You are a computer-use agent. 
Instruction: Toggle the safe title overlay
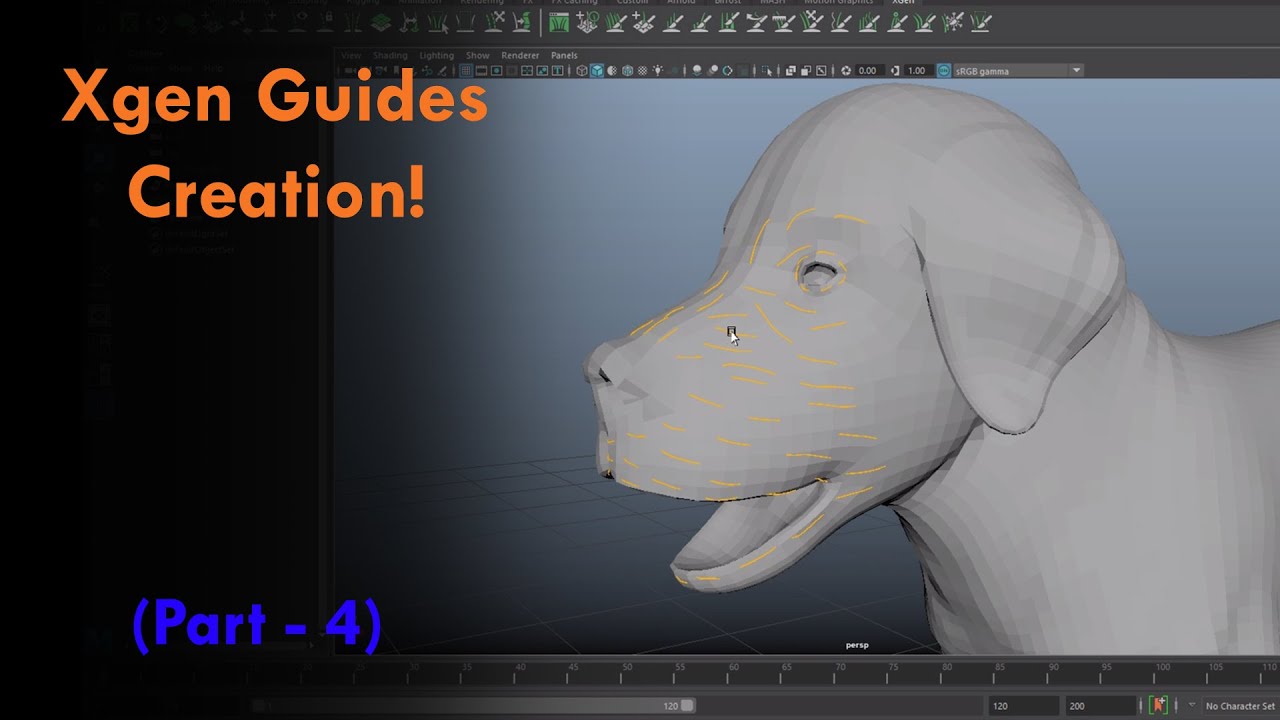coord(557,71)
